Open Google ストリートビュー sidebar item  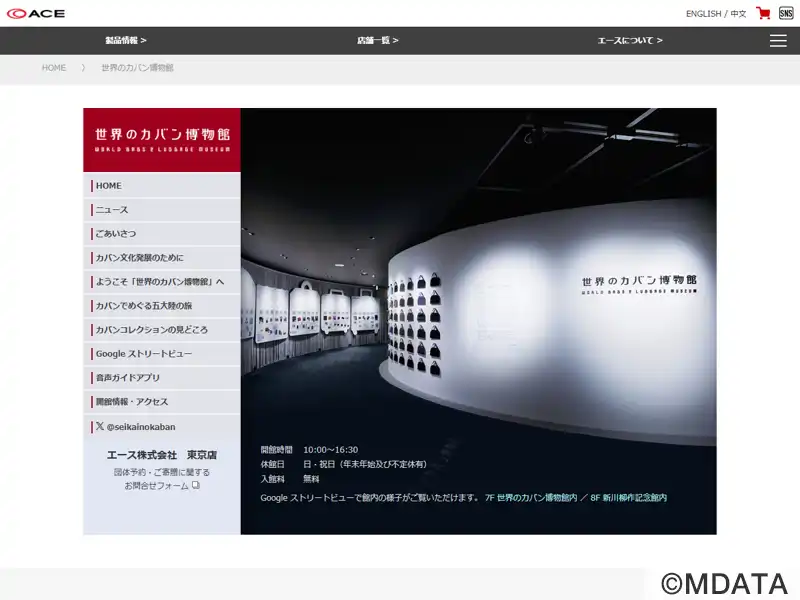click(162, 354)
